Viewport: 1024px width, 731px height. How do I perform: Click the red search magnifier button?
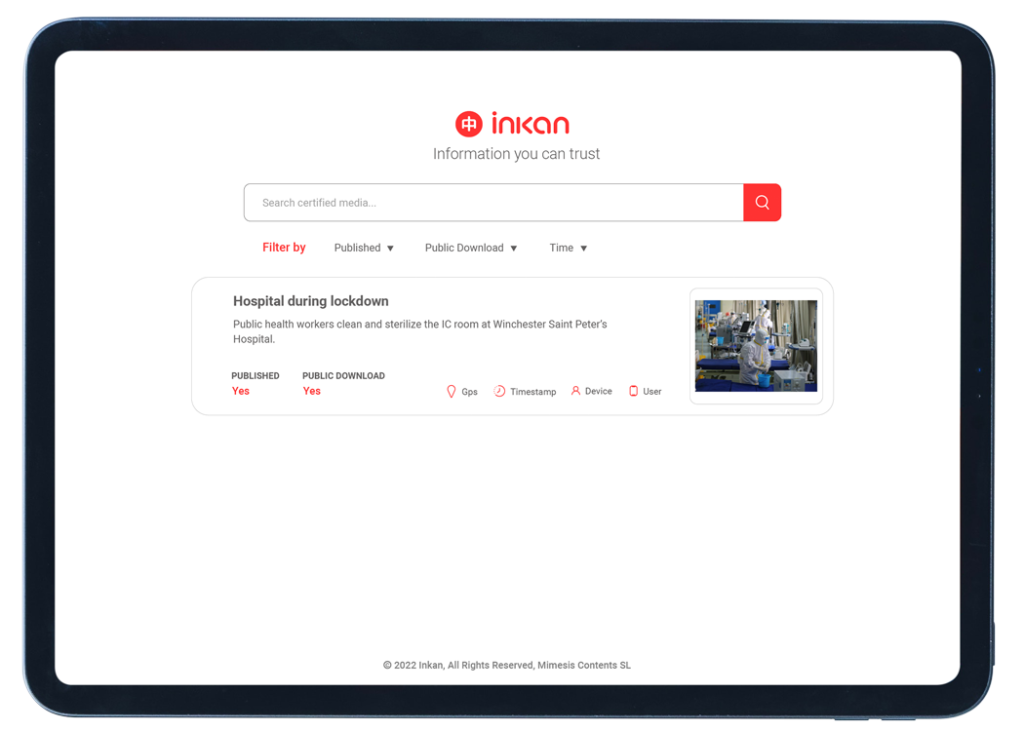point(762,202)
